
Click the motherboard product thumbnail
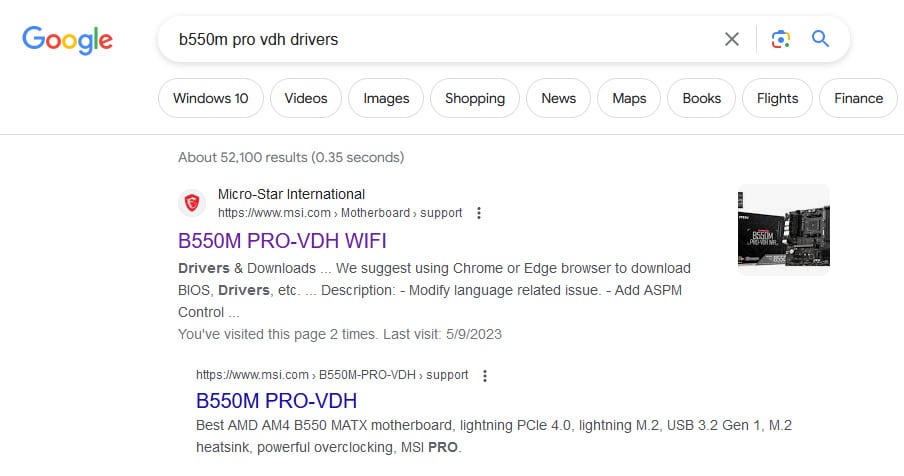783,229
